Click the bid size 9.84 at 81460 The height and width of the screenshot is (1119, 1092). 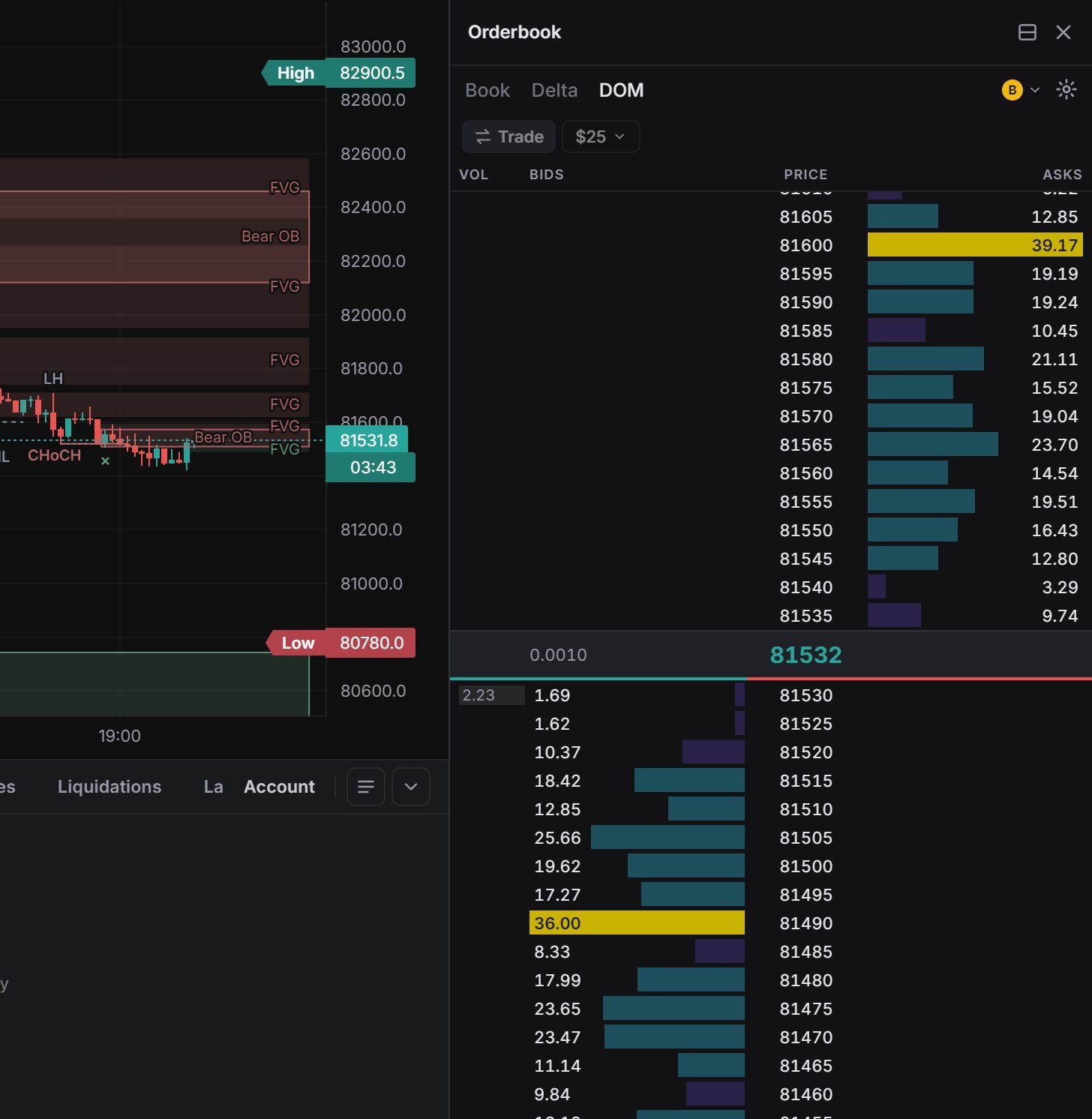point(552,1094)
